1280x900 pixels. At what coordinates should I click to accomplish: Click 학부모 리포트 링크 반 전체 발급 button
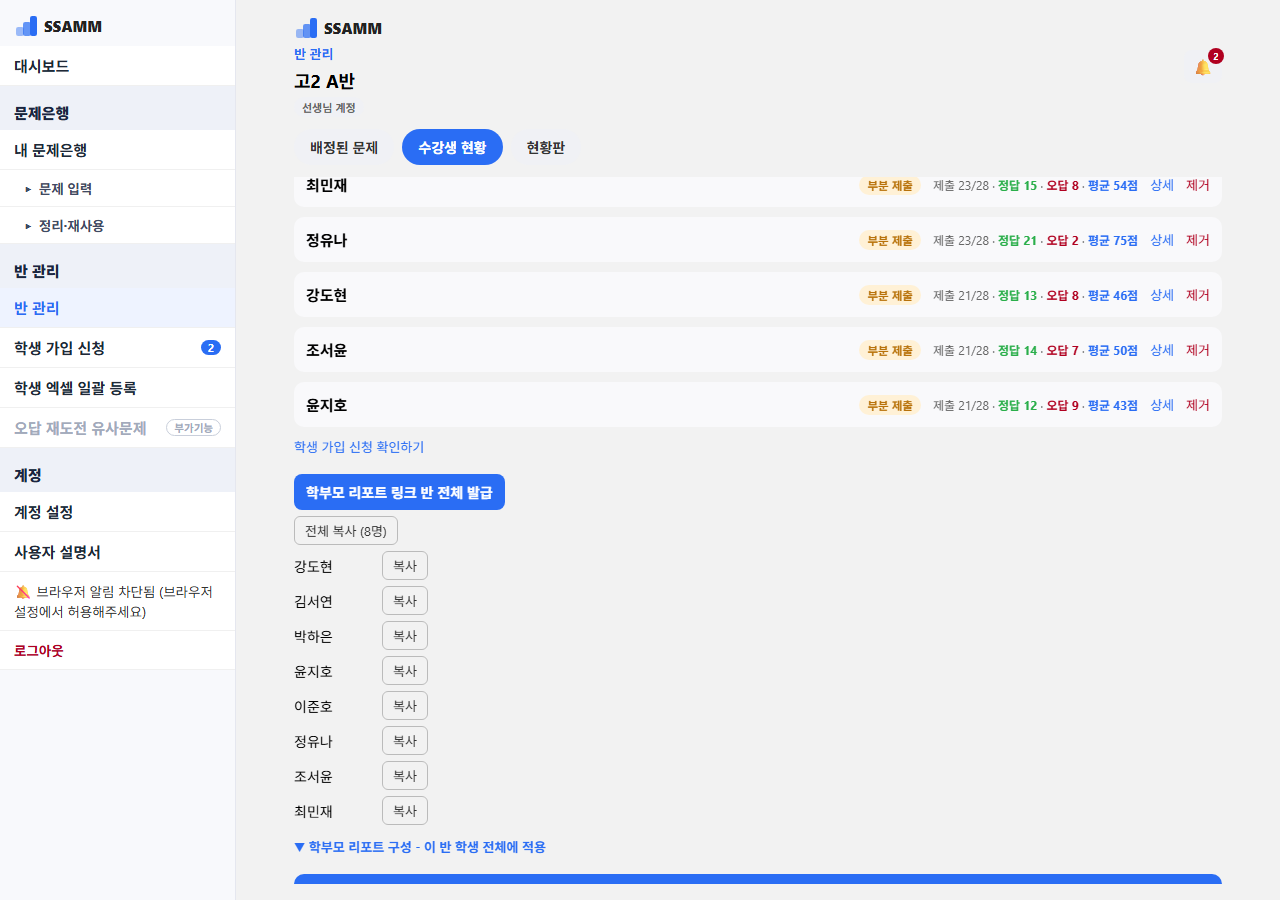[399, 492]
